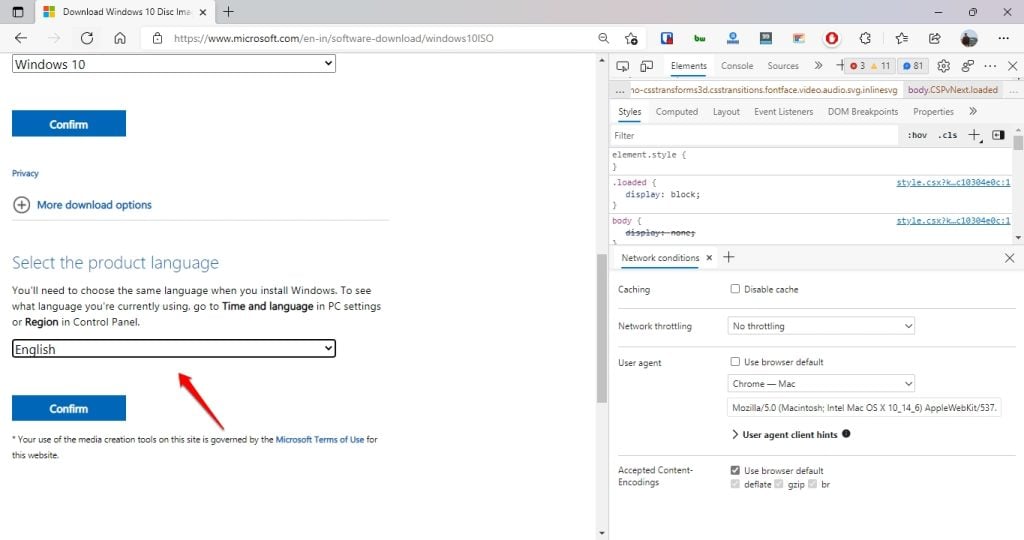Click the zoom magnifier in address bar
Screen dimensions: 1024x540
click(603, 39)
